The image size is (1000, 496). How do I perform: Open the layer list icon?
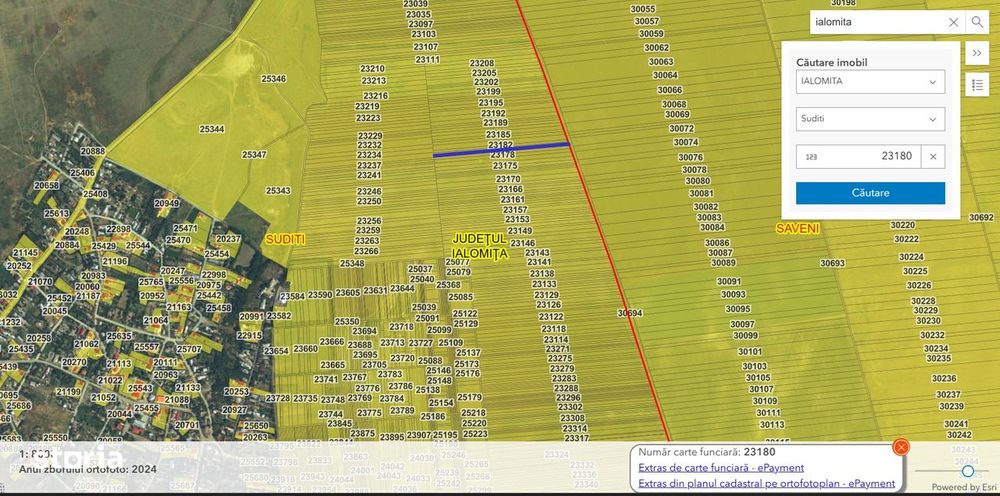coord(976,84)
